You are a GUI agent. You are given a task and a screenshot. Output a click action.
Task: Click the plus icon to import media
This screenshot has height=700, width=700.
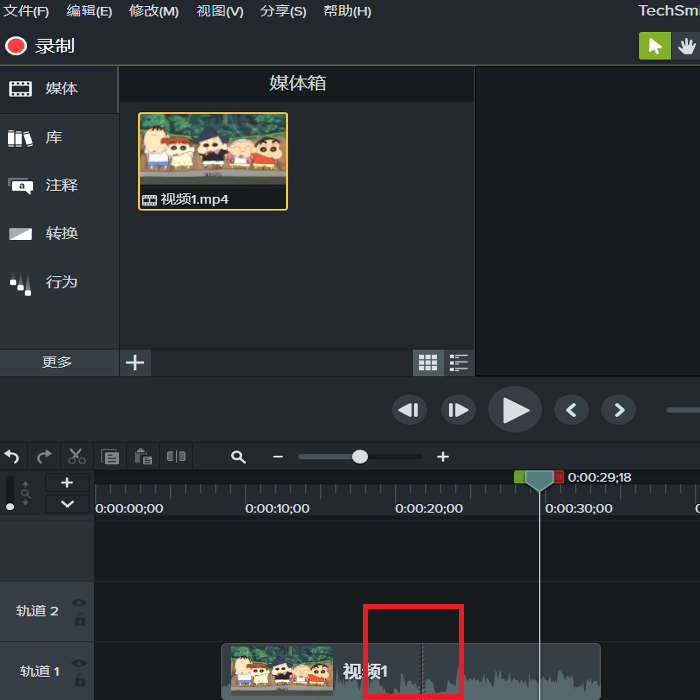tap(135, 362)
